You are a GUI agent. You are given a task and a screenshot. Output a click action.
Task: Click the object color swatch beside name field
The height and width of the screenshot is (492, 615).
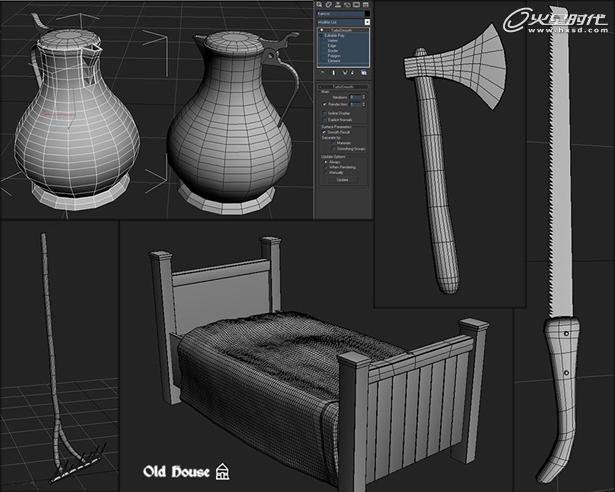pos(367,14)
